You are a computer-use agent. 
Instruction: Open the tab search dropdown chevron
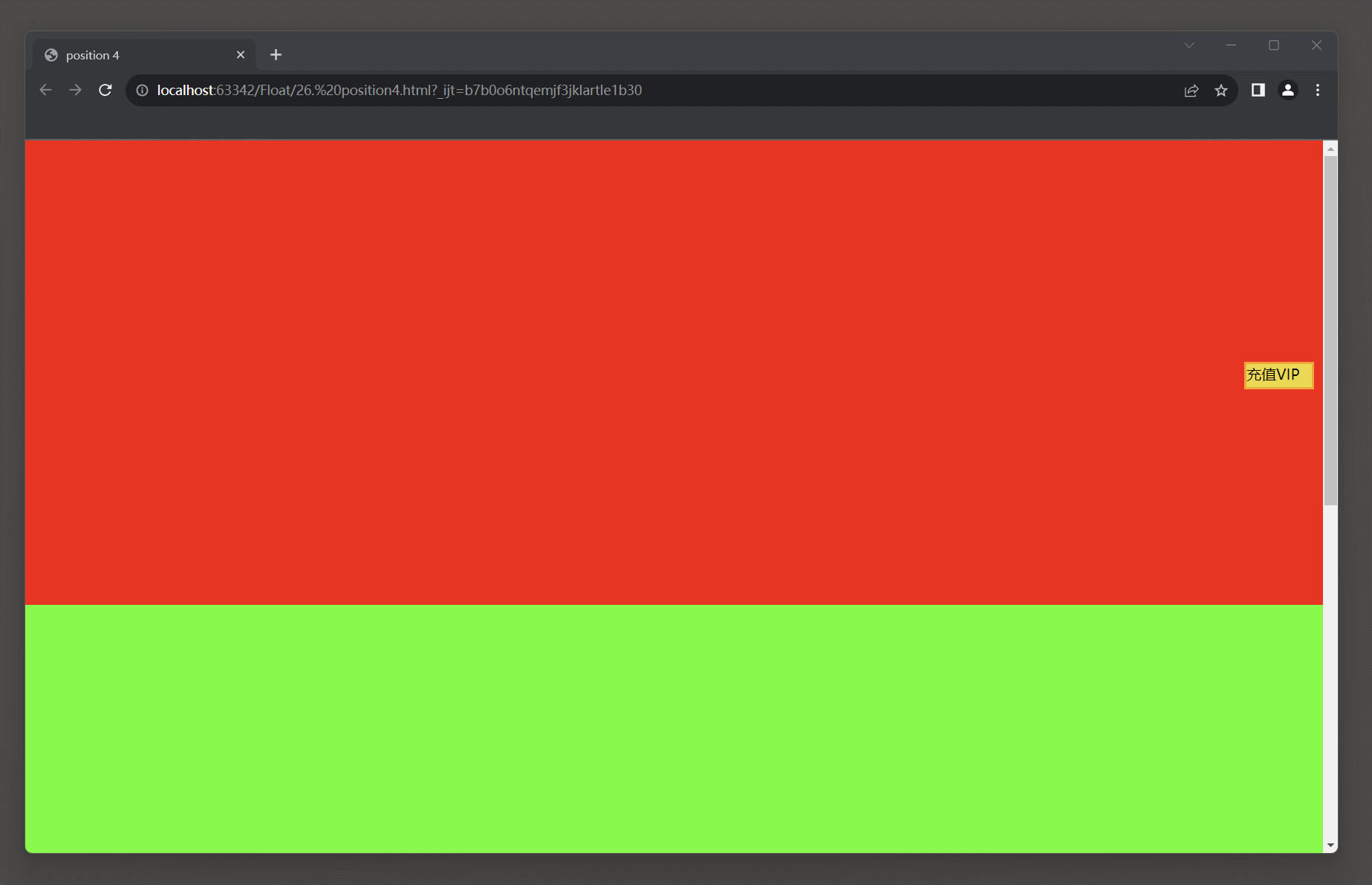pos(1189,45)
